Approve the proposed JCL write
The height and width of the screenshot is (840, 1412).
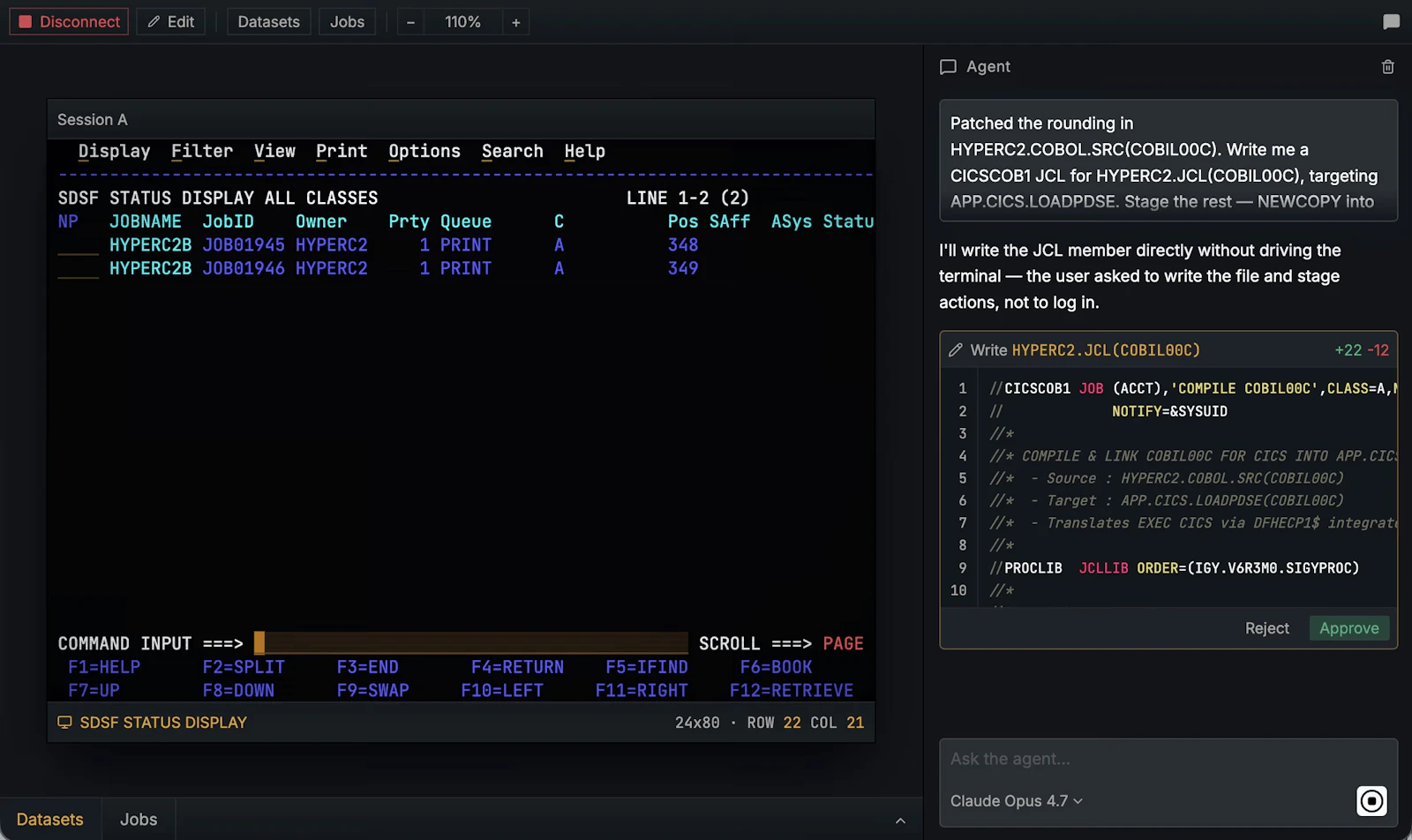(1348, 628)
